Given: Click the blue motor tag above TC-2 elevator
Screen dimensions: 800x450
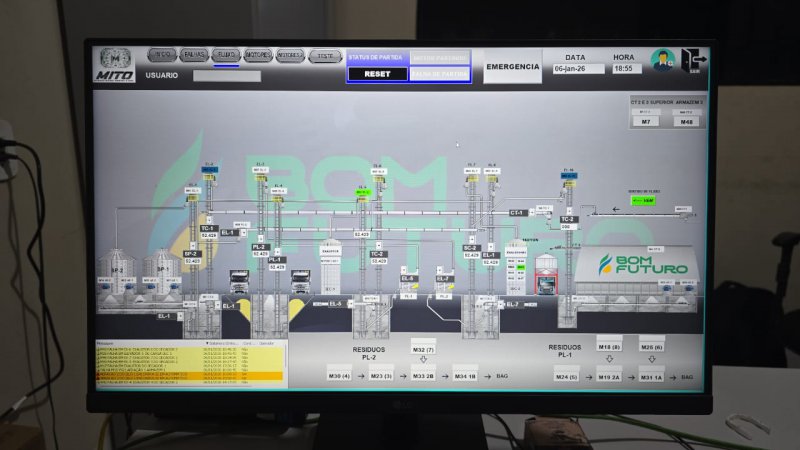Looking at the screenshot, I should pos(569,176).
